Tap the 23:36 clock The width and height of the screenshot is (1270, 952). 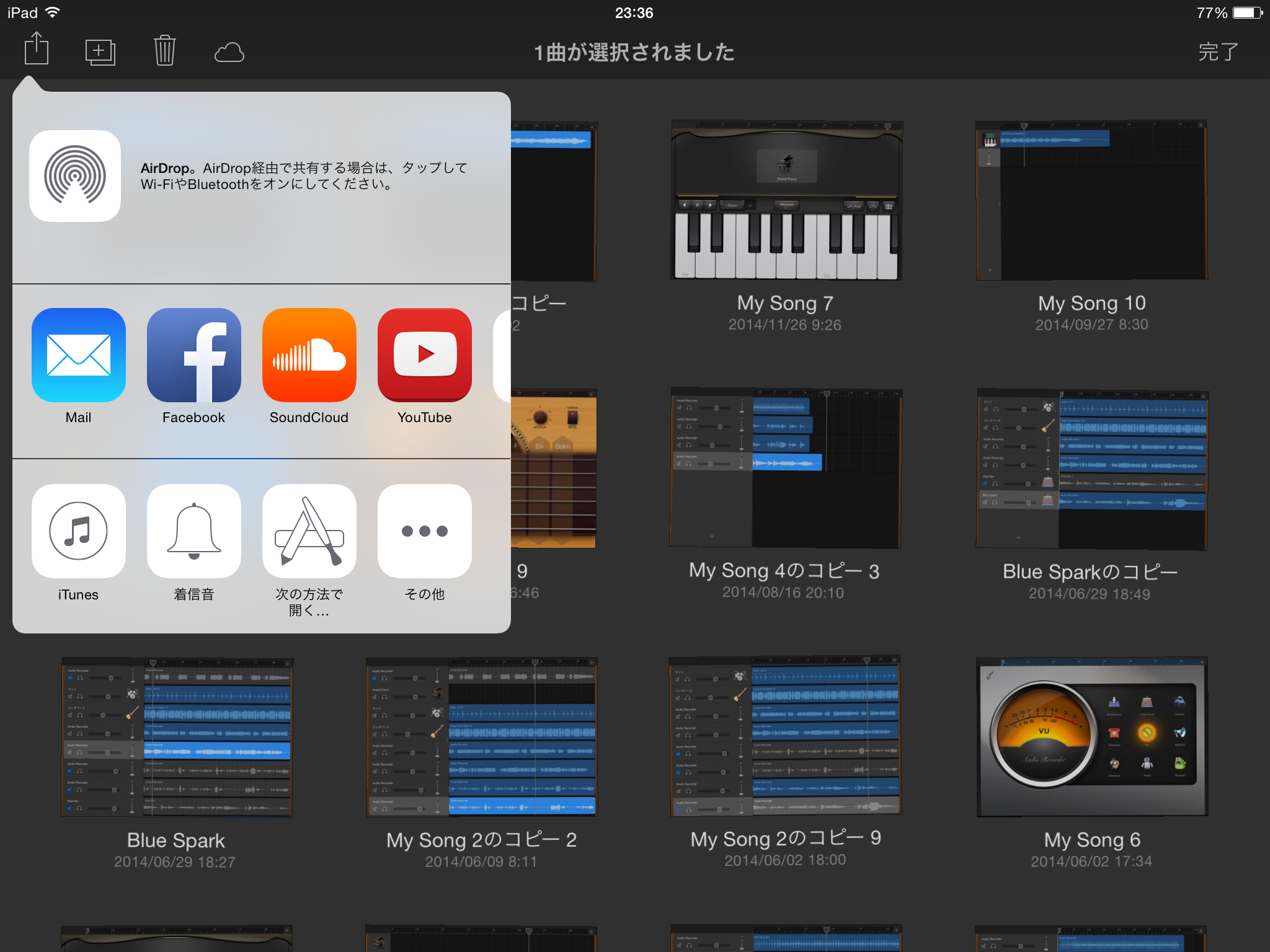pos(634,13)
